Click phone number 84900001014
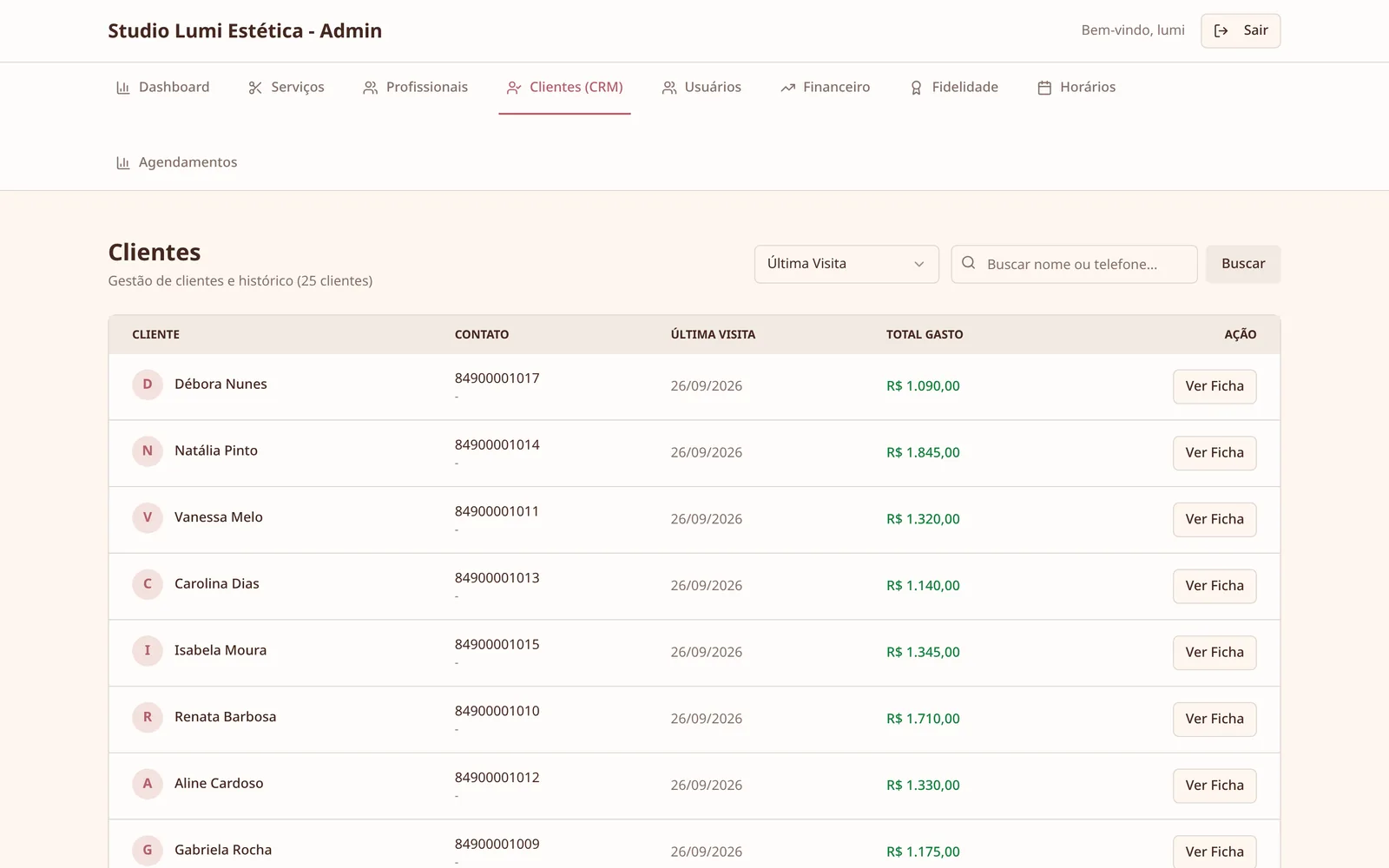 (x=497, y=445)
